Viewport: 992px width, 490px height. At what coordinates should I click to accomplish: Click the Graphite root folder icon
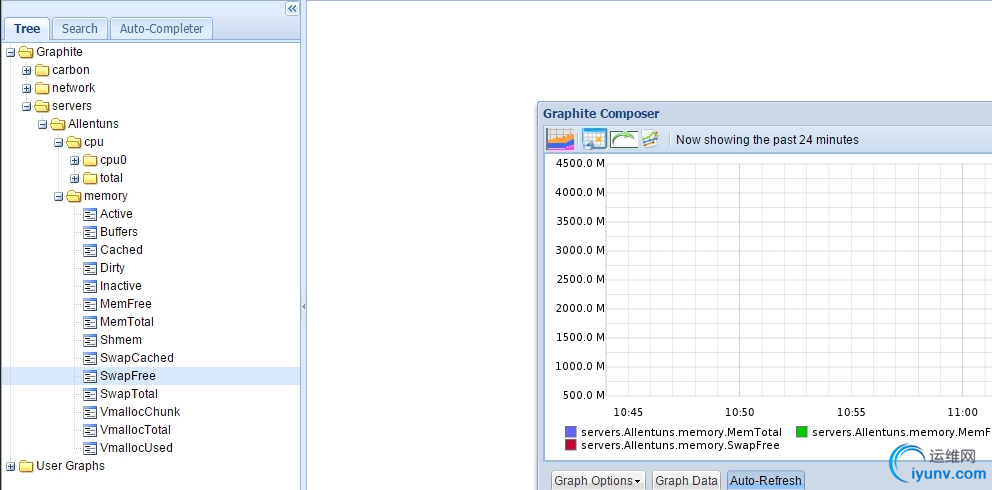(26, 52)
